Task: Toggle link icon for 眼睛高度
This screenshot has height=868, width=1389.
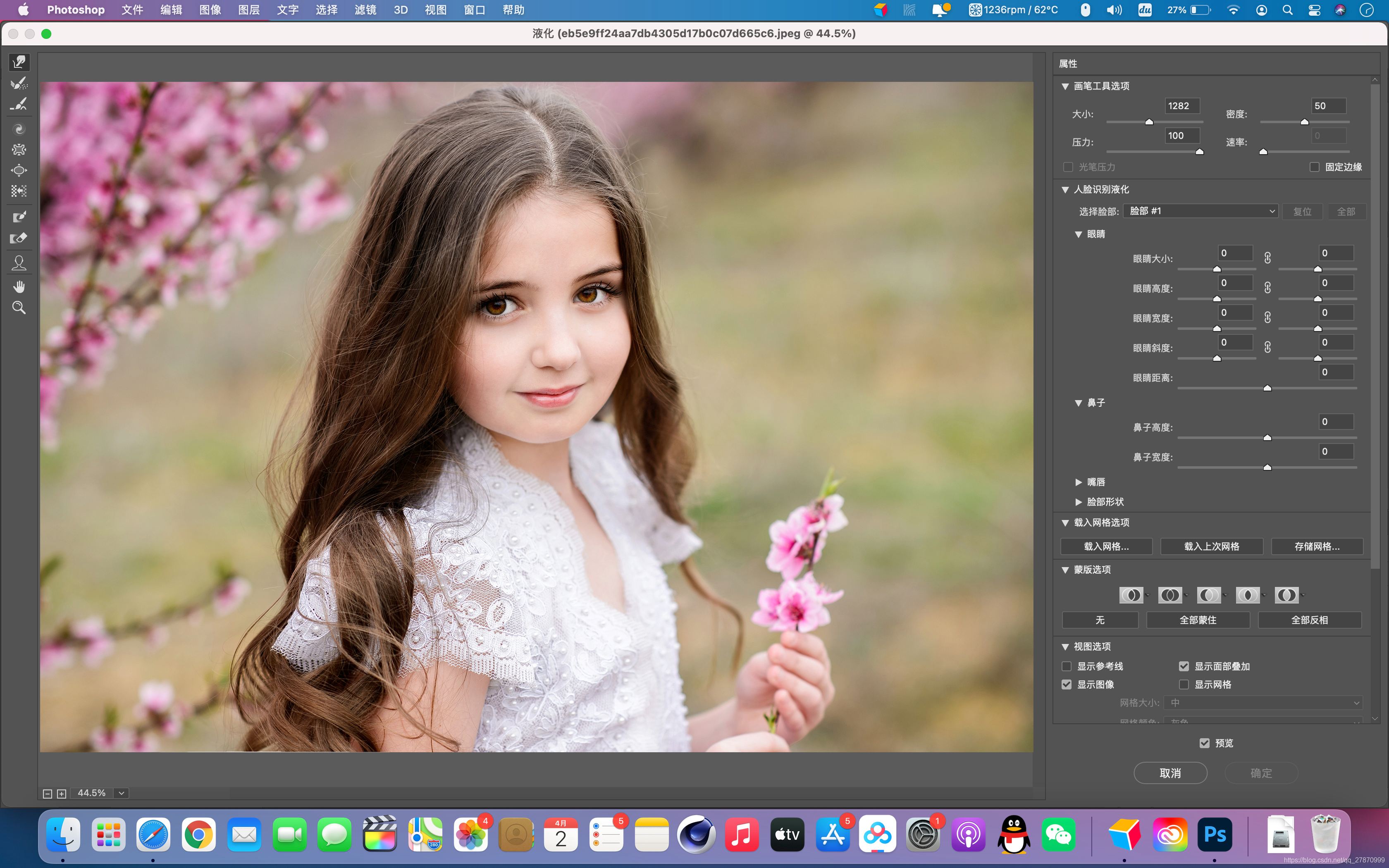Action: 1267,288
